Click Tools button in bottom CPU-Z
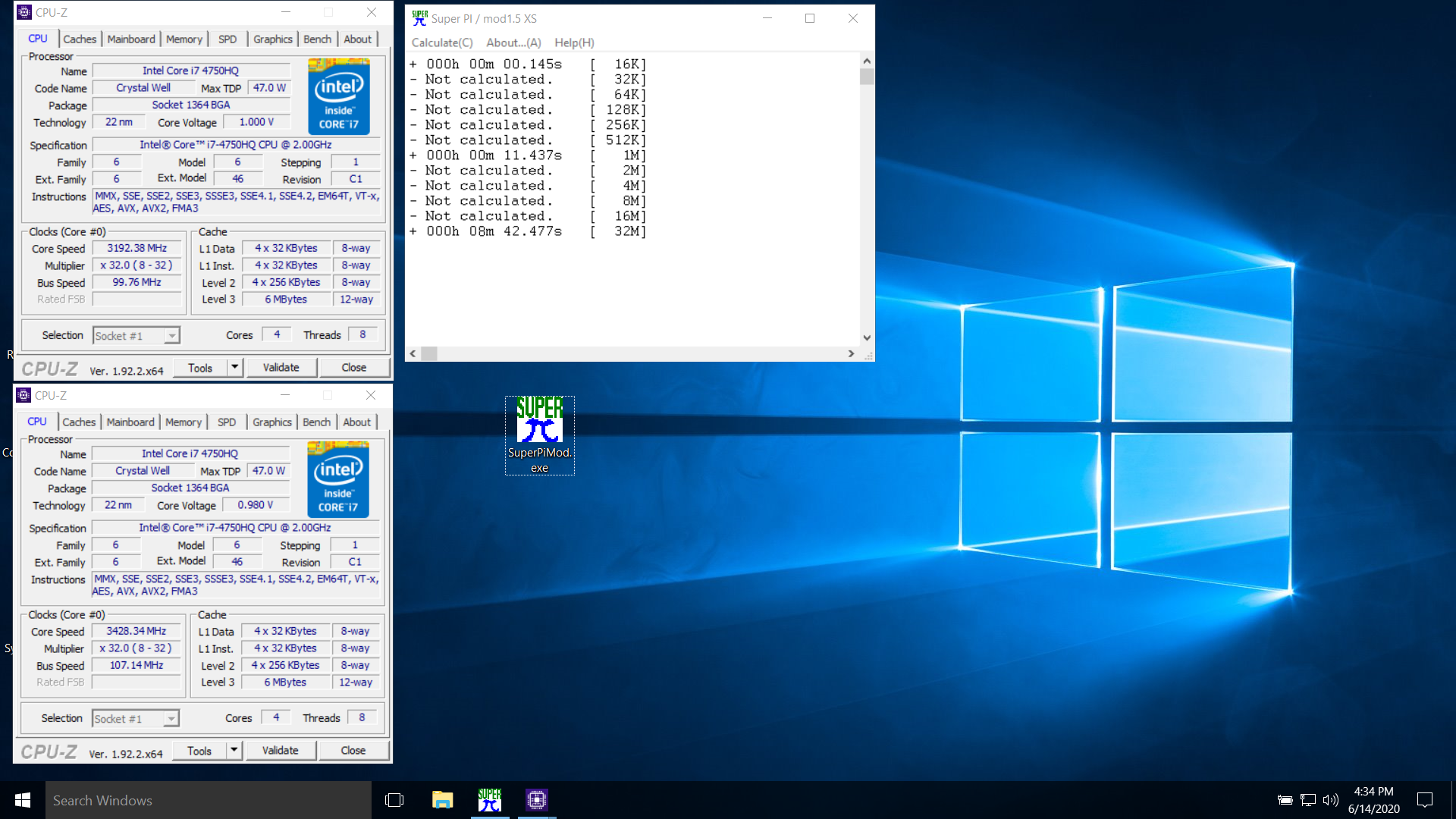 (x=199, y=751)
